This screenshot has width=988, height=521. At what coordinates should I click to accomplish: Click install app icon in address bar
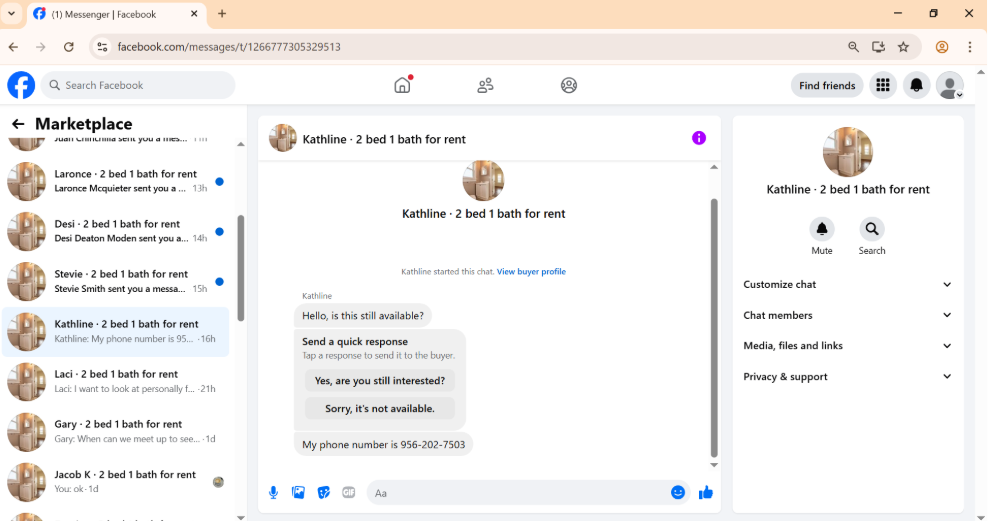click(878, 47)
